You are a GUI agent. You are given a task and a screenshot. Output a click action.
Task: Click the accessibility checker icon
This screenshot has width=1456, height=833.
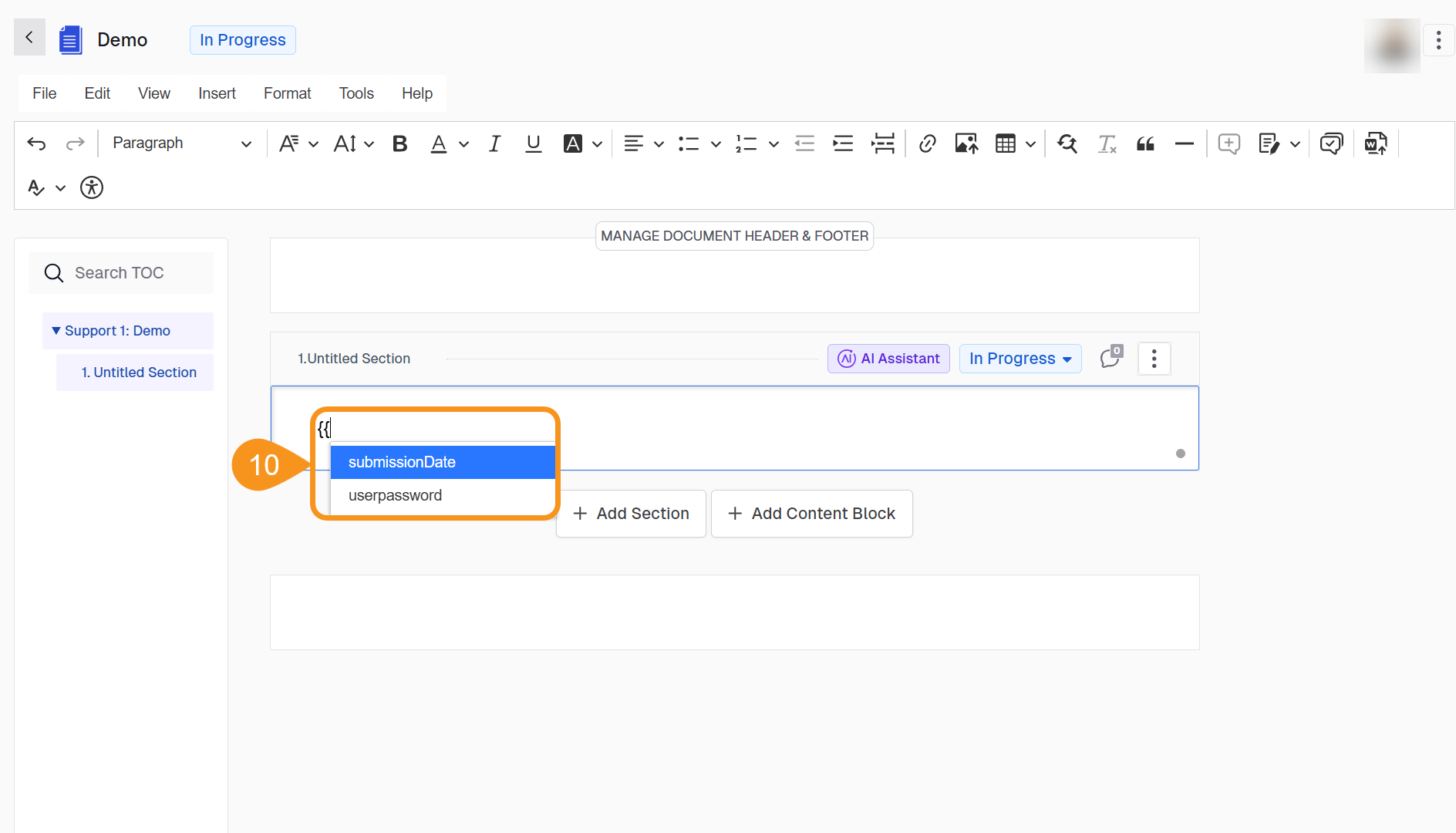click(x=91, y=187)
